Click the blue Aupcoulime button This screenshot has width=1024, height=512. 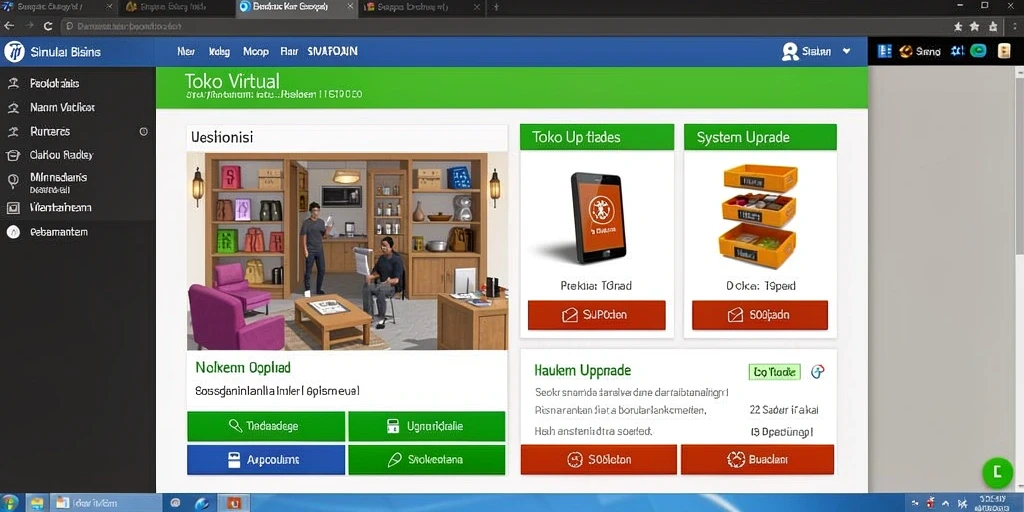point(266,460)
